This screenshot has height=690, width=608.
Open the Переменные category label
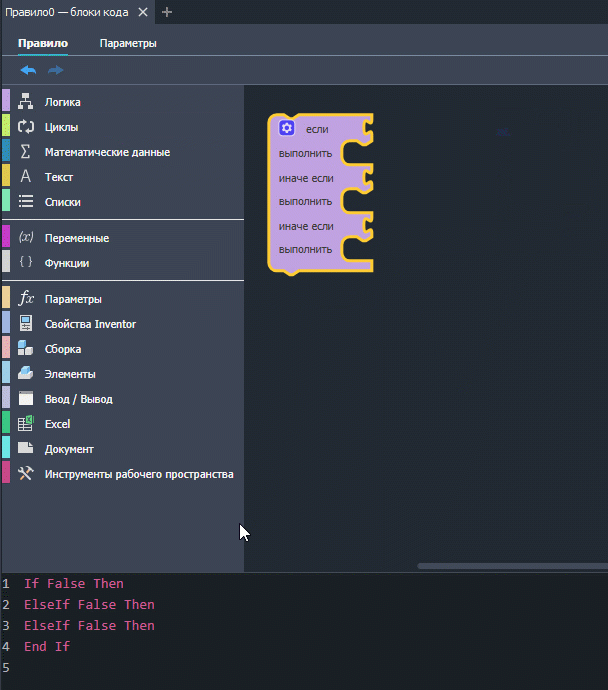point(77,238)
